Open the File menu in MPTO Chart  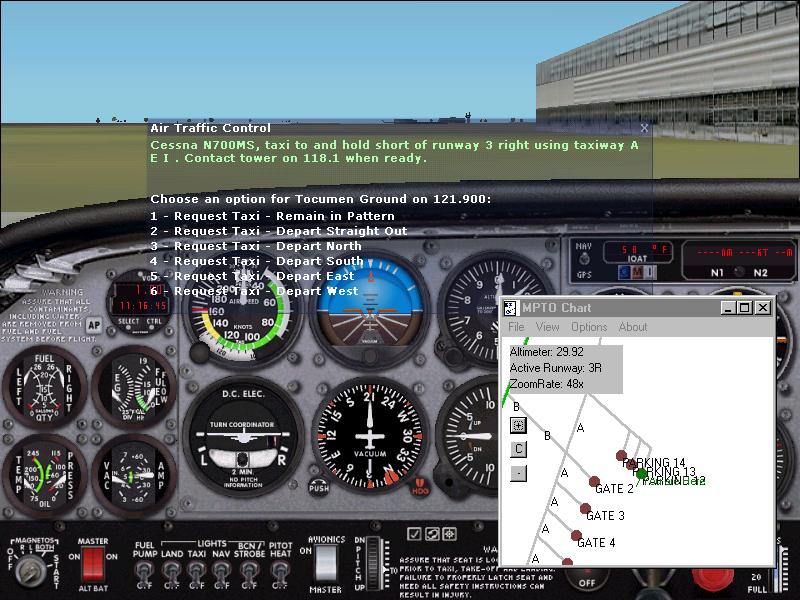pos(516,327)
